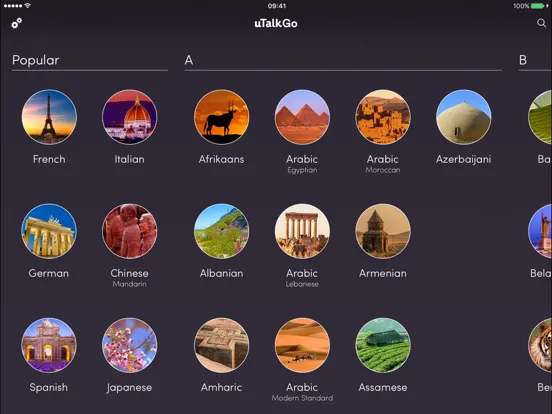Select the Arabic Egyptian pyramids icon
Image resolution: width=552 pixels, height=414 pixels.
point(302,117)
